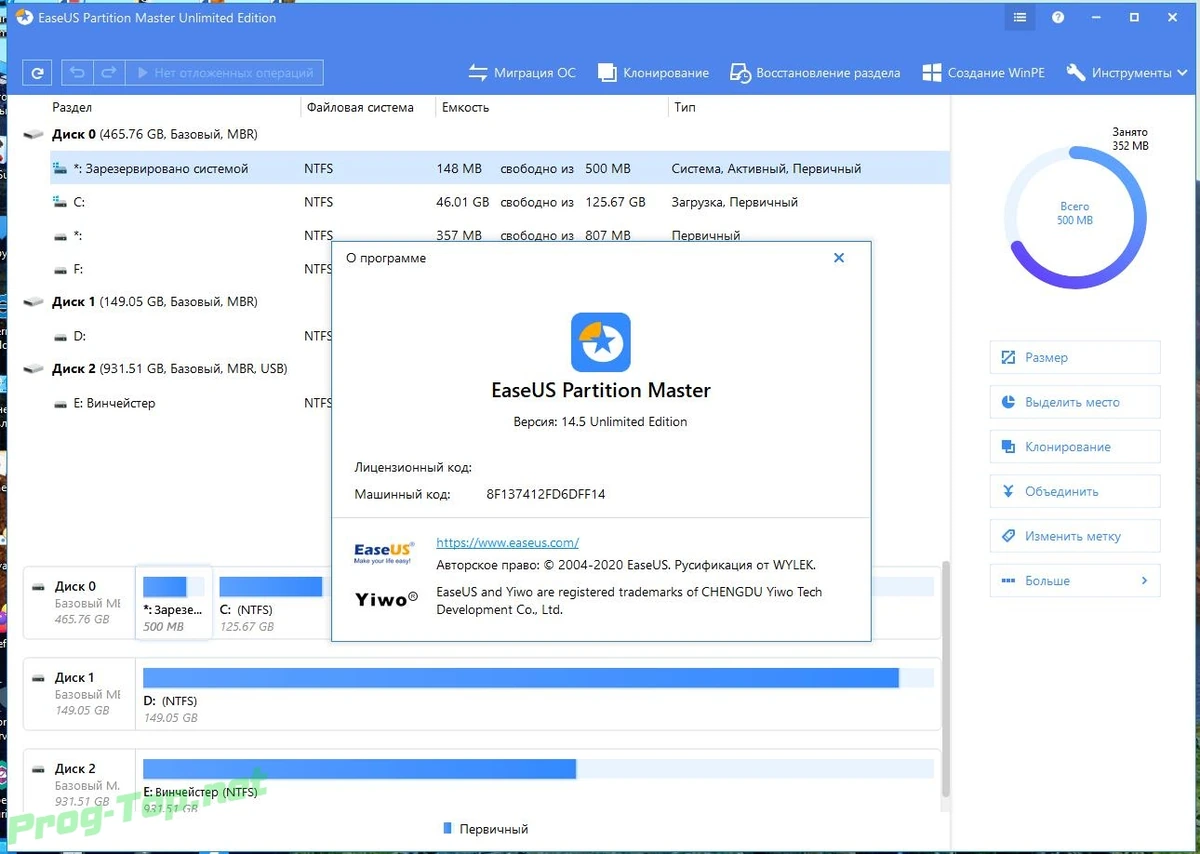Select machine code 8F137412FD6DFF14 text

[x=546, y=494]
